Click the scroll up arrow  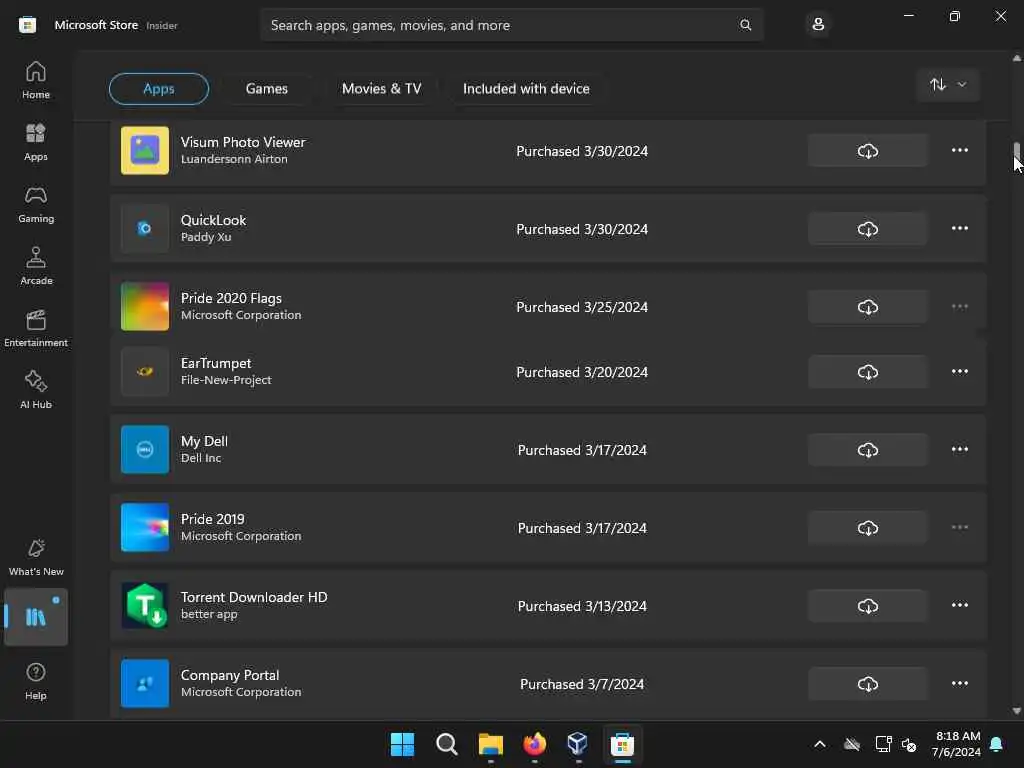pos(1017,58)
